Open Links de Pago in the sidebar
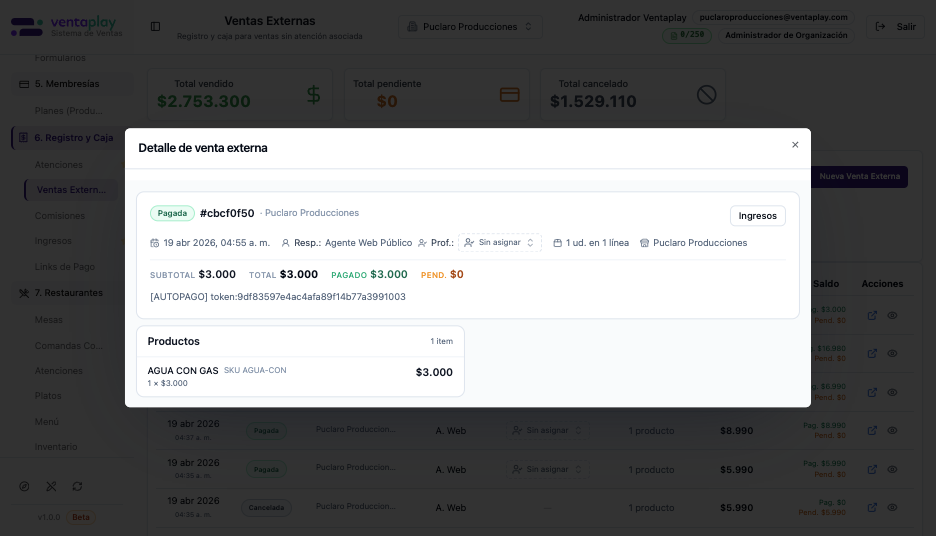 click(64, 267)
